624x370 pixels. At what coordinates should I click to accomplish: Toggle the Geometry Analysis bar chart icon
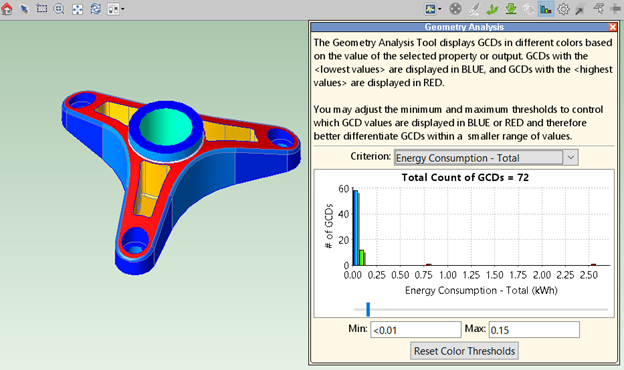pyautogui.click(x=546, y=9)
